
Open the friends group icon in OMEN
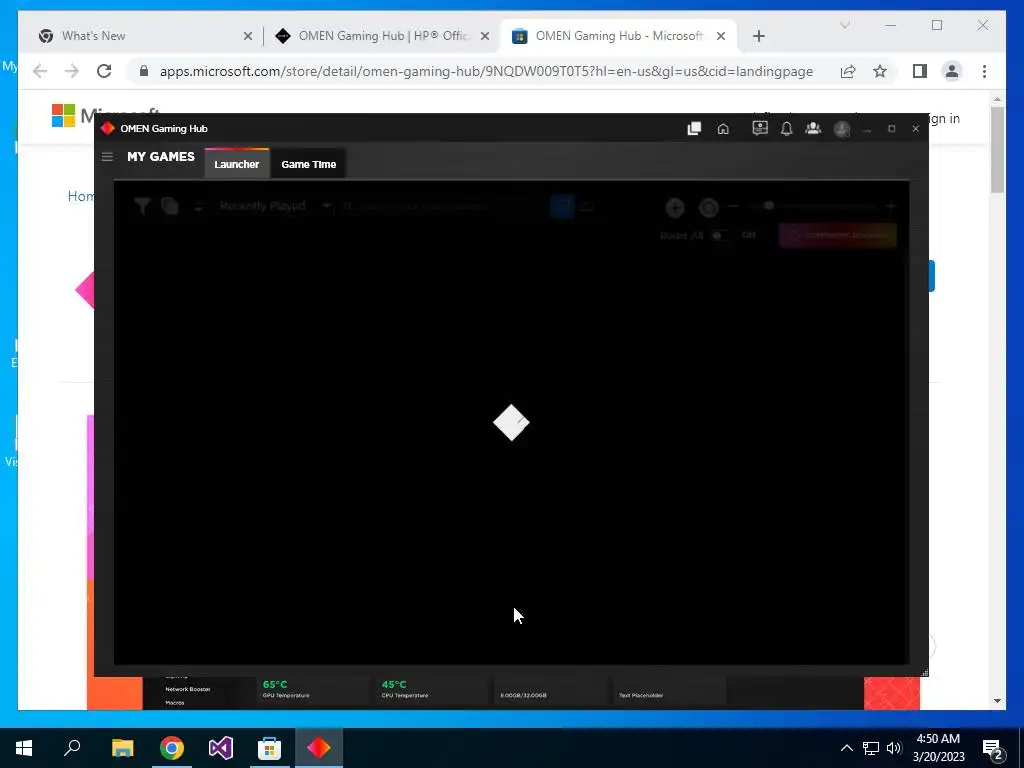point(813,128)
